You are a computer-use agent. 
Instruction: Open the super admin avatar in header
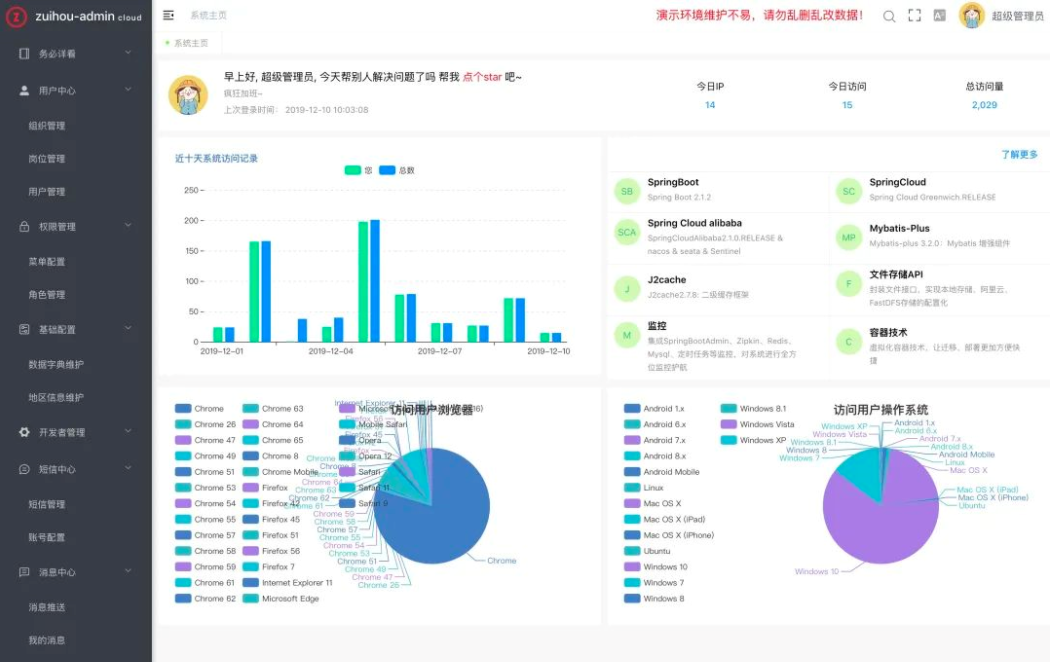pos(972,16)
